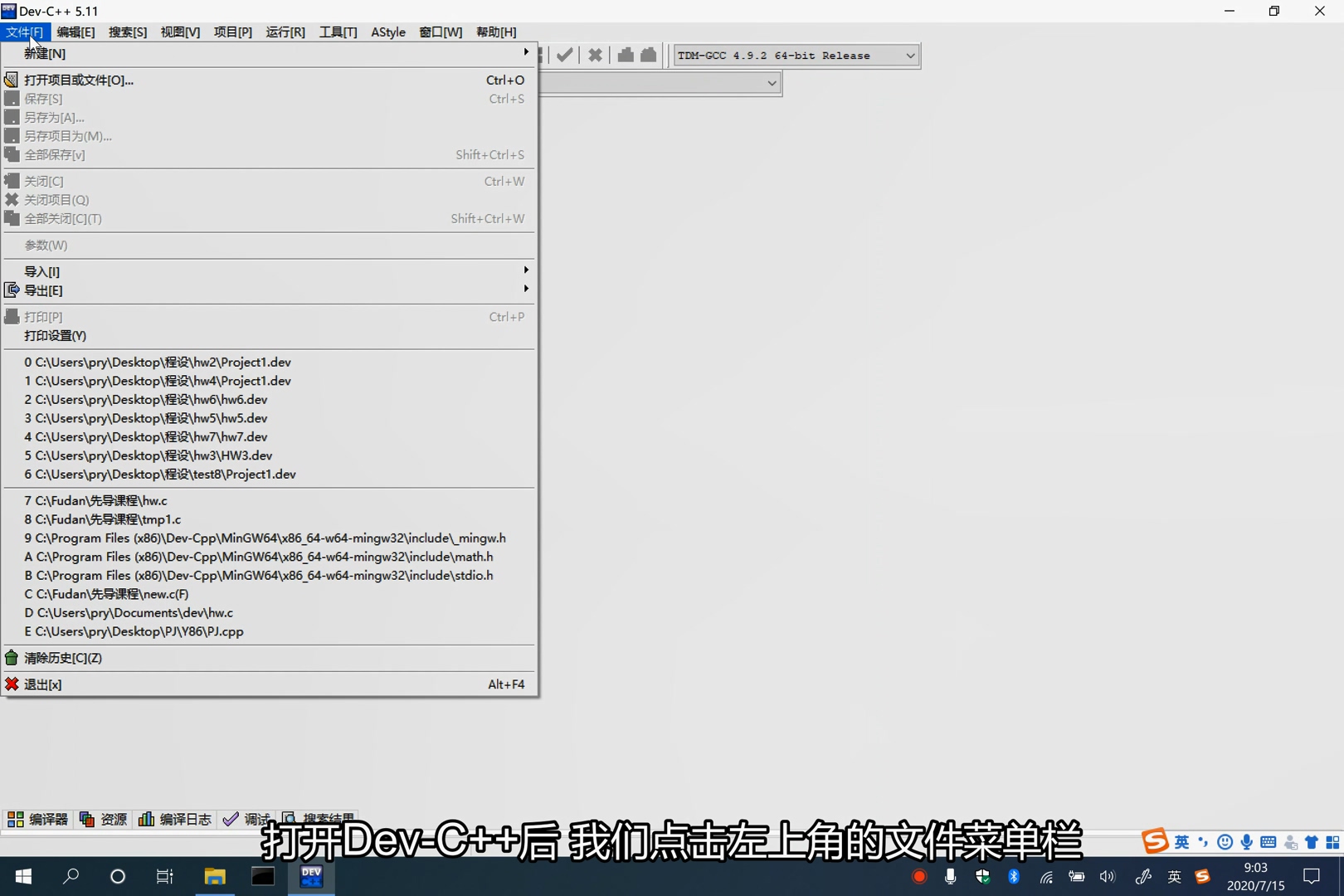
Task: Open recent project hw4\Project1.dev
Action: tap(269, 381)
